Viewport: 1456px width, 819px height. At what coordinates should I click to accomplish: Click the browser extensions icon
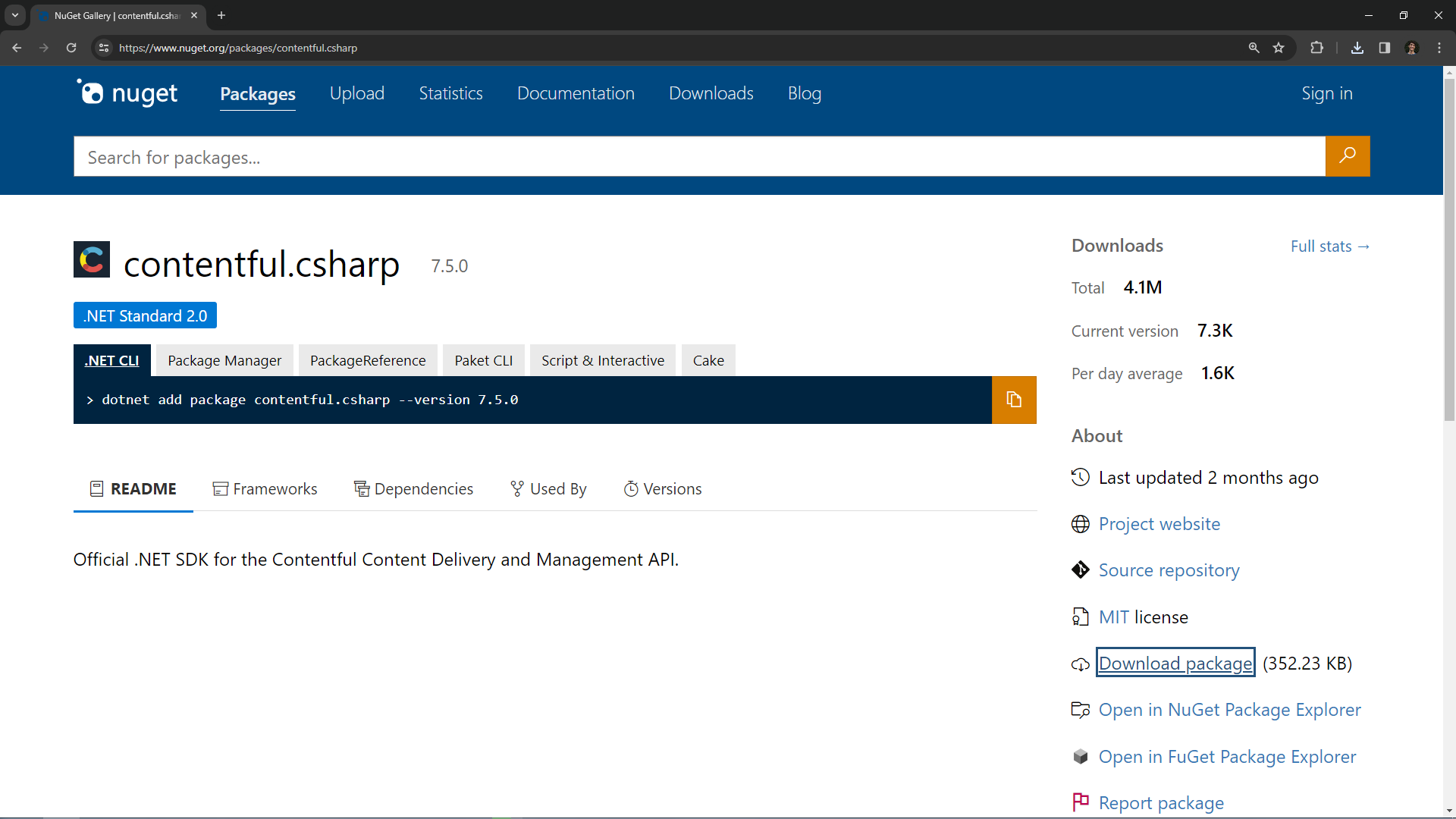(1316, 47)
